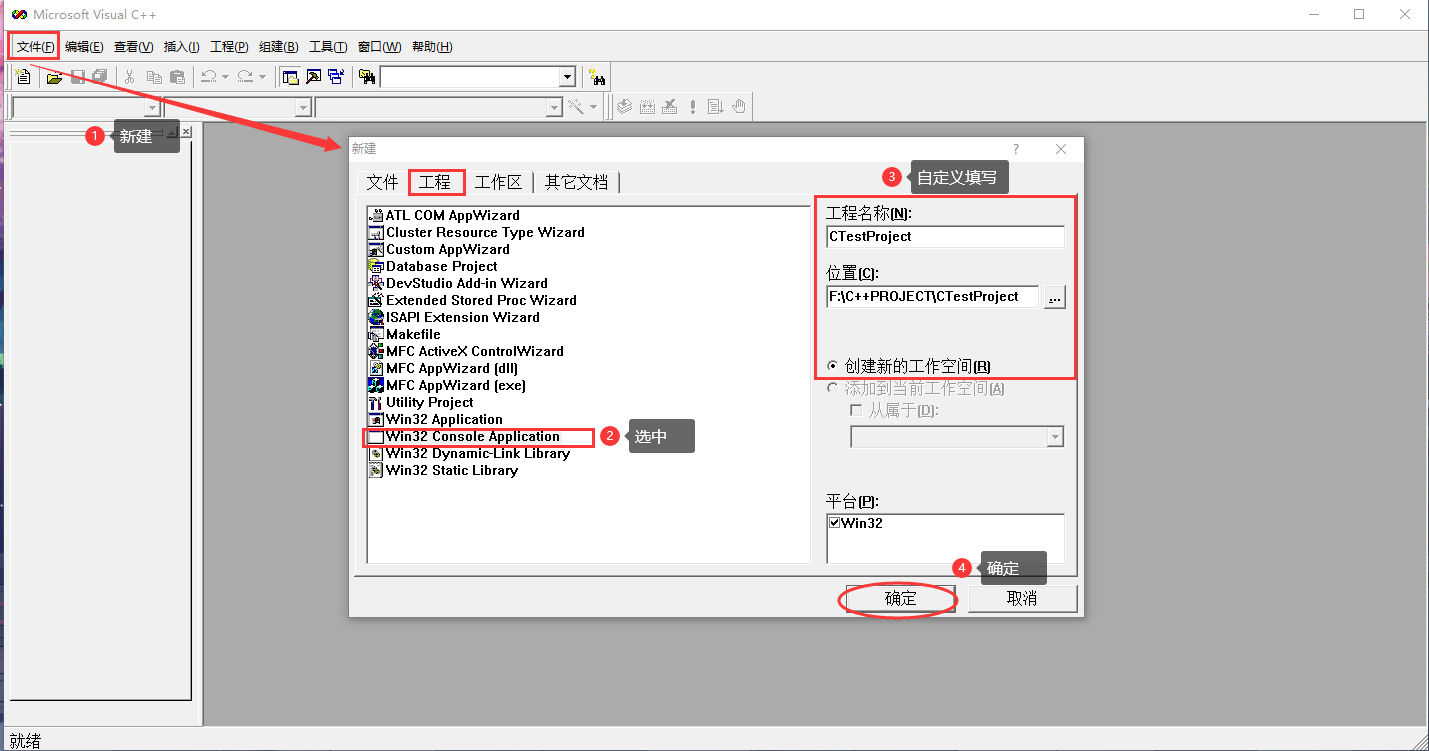Toggle the Dependency of checkbox

[855, 410]
